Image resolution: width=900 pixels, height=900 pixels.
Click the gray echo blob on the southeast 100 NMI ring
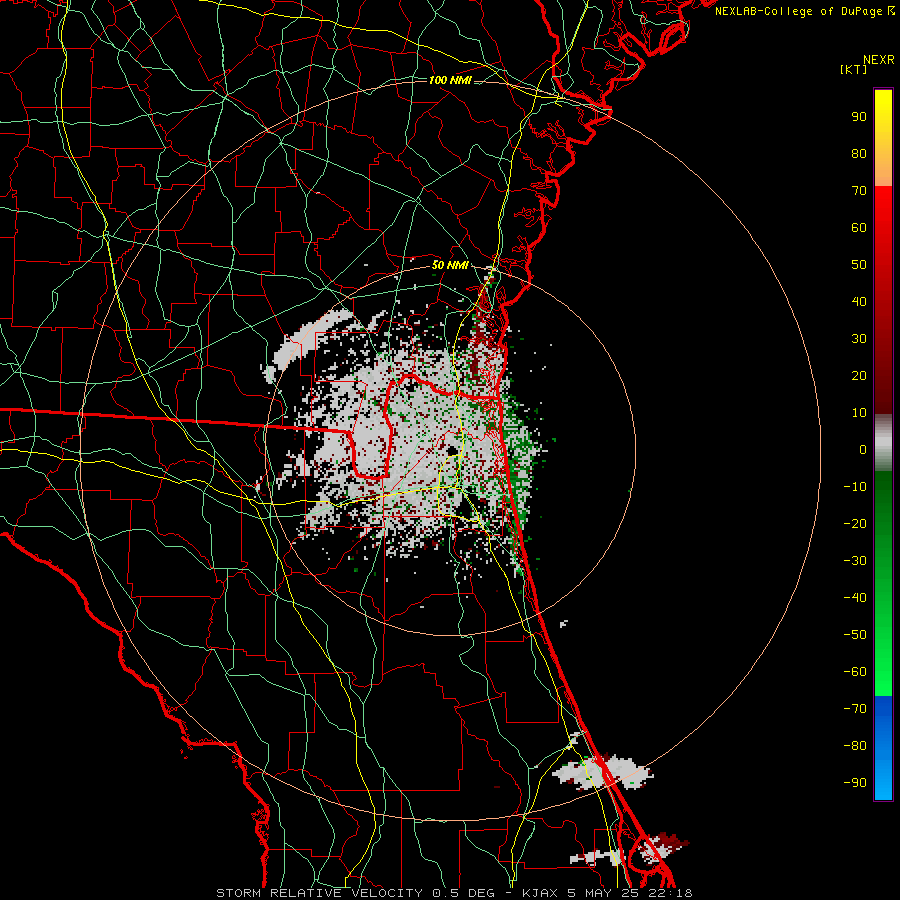point(603,772)
